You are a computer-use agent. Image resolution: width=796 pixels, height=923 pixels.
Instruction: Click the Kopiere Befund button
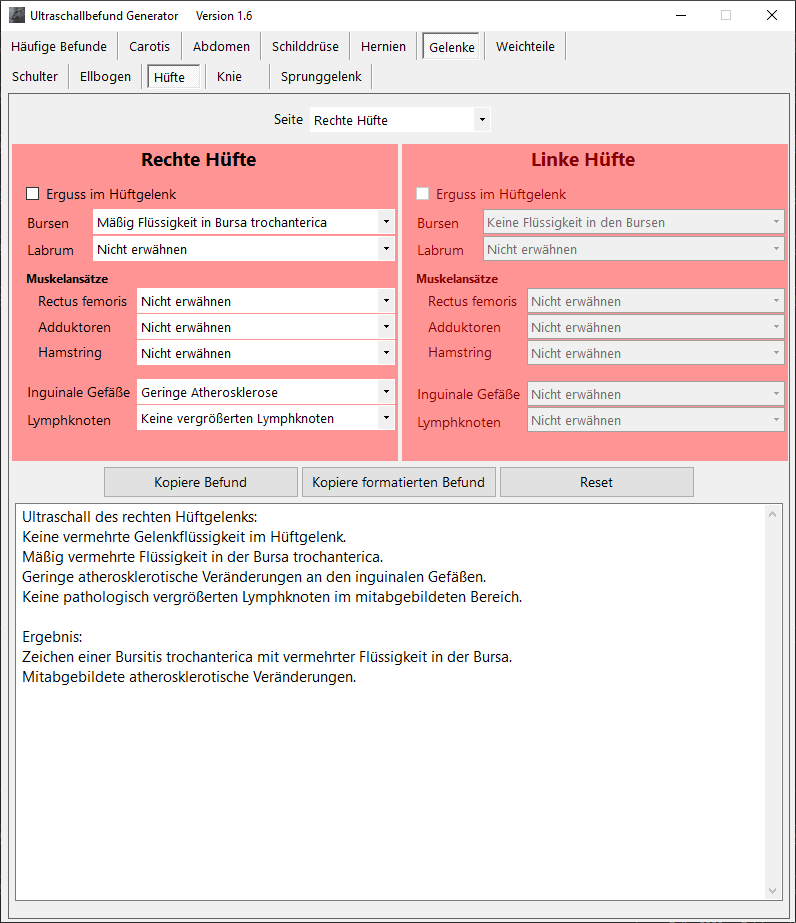tap(200, 482)
